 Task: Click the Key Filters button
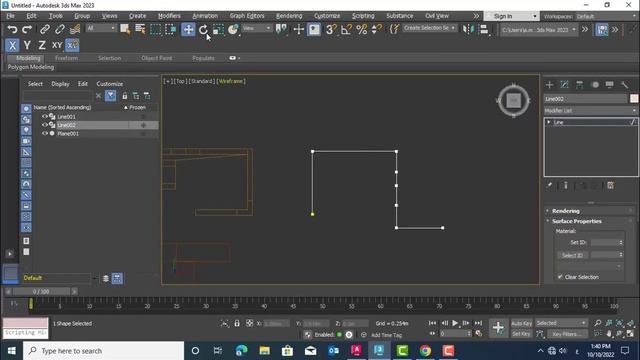[567, 333]
